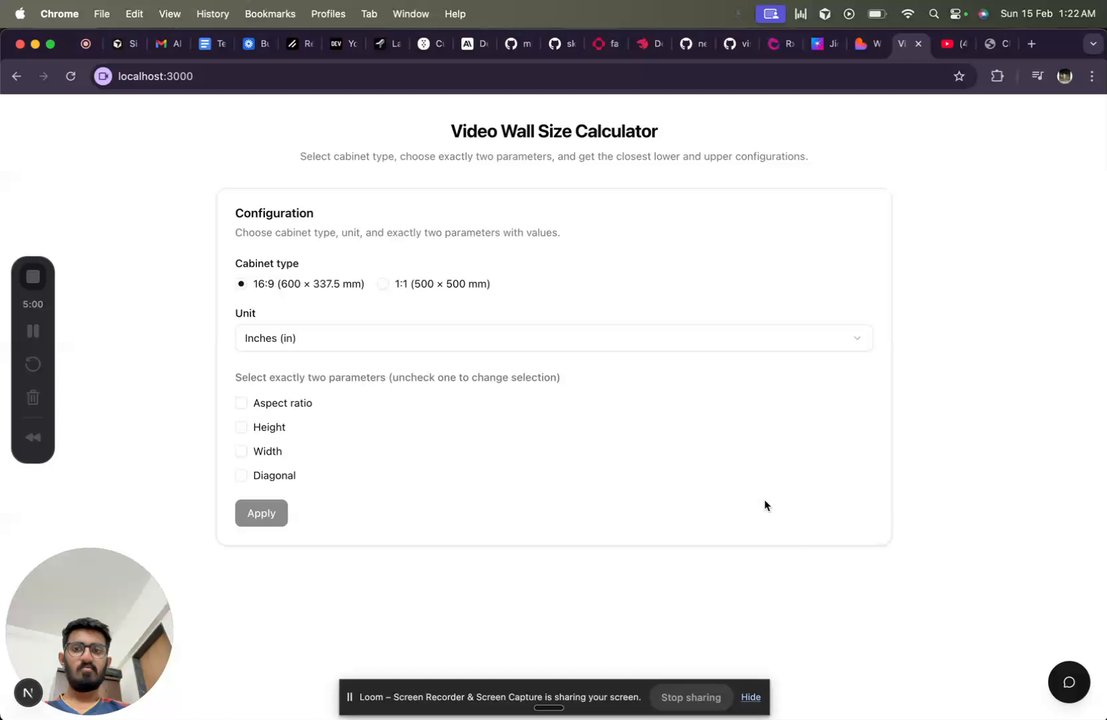
Task: Click the Apply button
Action: 261,513
